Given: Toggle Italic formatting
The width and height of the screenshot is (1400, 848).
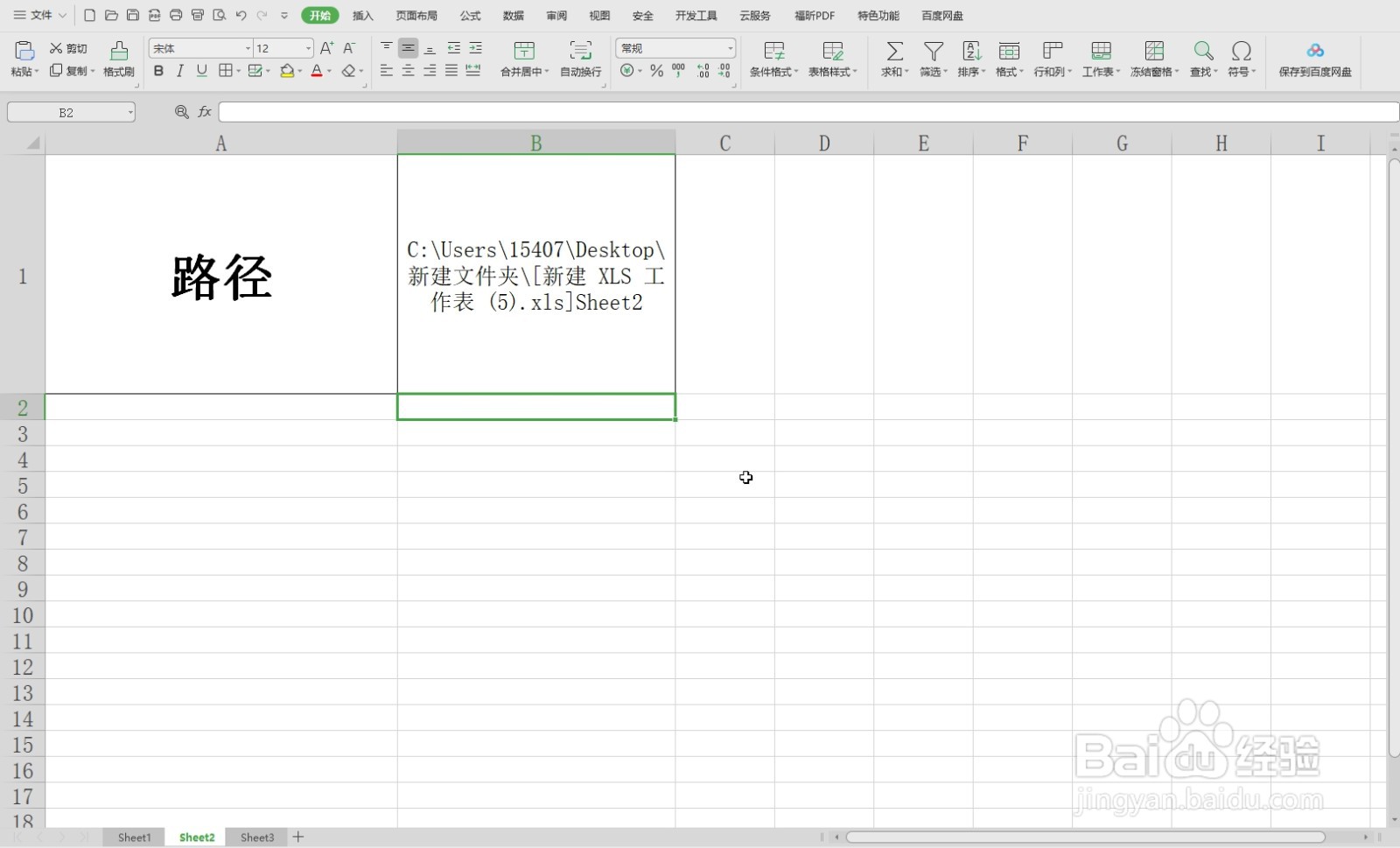Looking at the screenshot, I should click(x=179, y=71).
